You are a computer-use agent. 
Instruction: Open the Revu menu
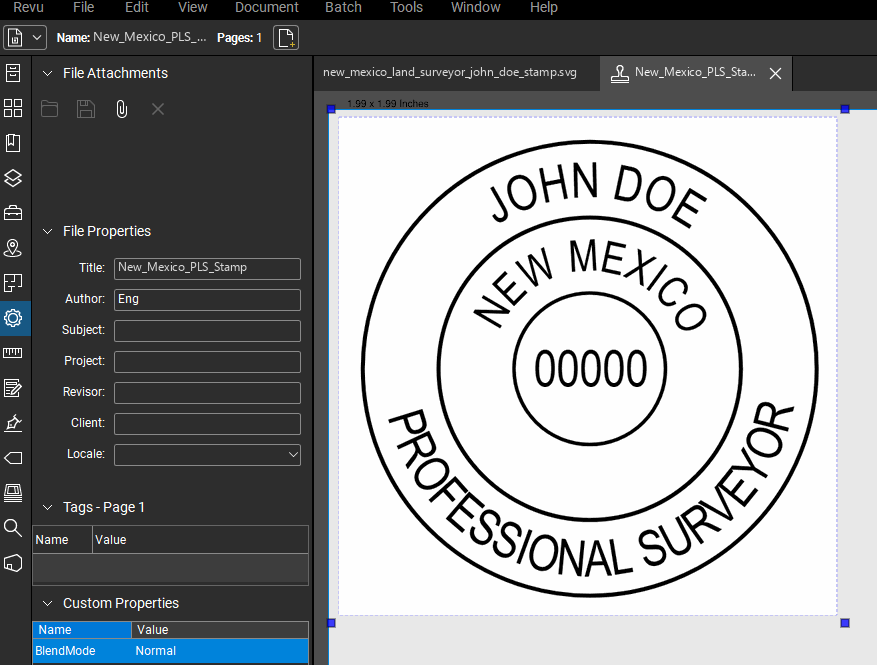29,7
